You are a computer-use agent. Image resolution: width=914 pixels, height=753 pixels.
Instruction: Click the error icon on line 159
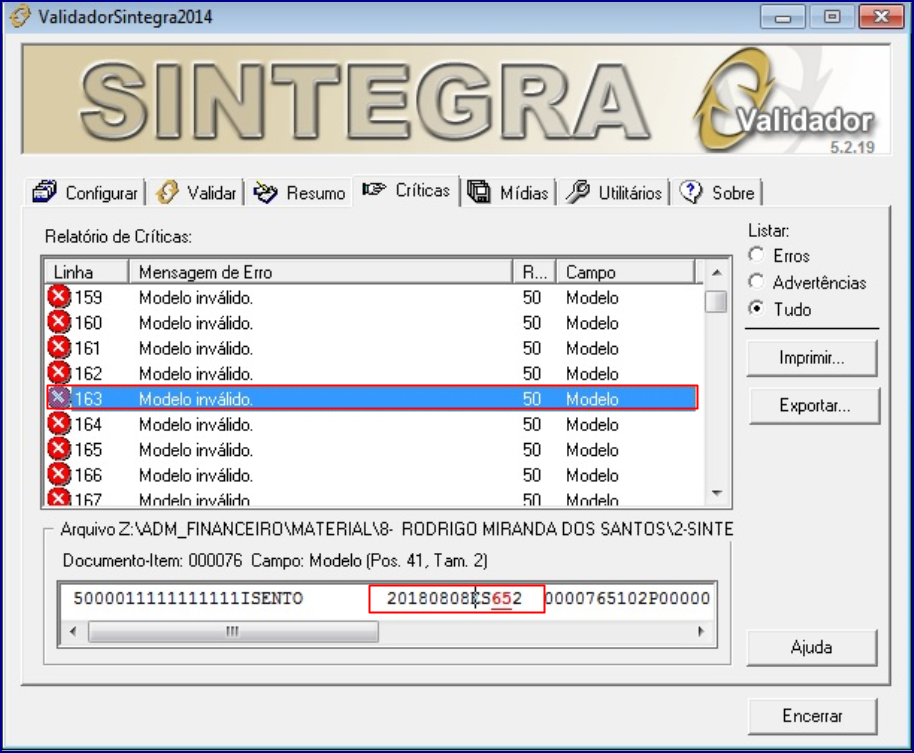(x=59, y=297)
